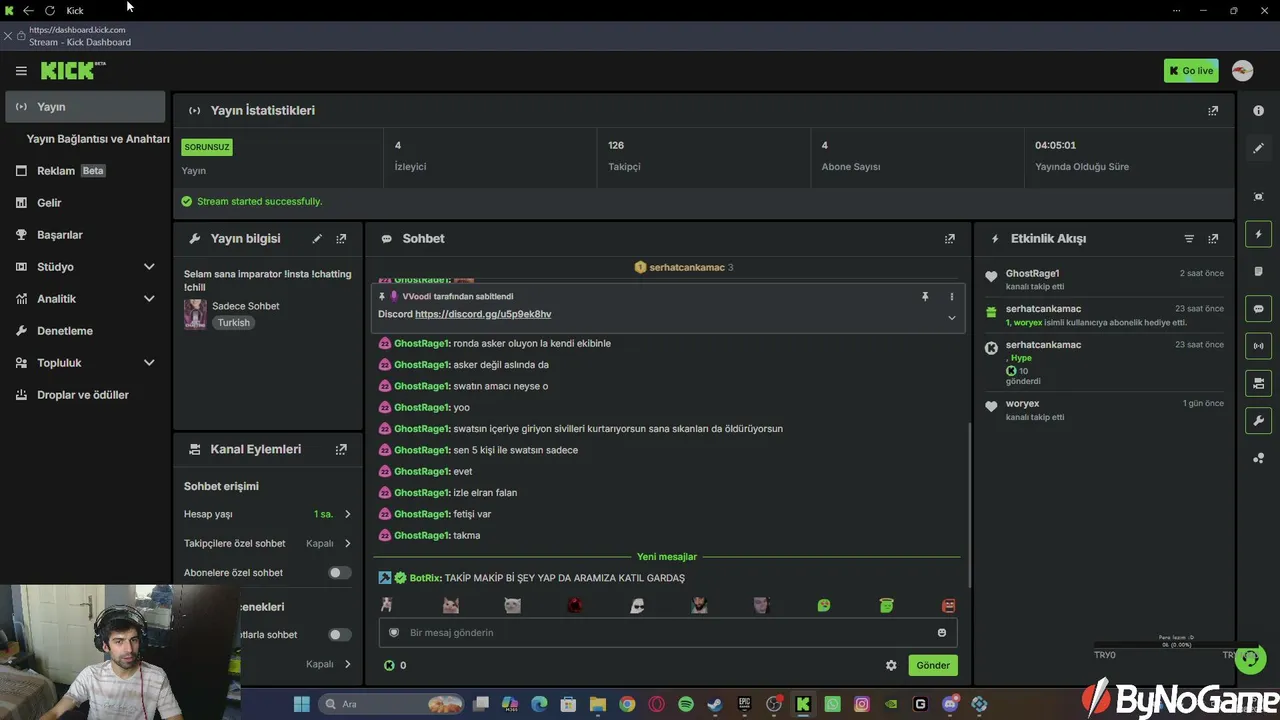
Task: Toggle Abonelere özel sohbet switch
Action: point(340,573)
